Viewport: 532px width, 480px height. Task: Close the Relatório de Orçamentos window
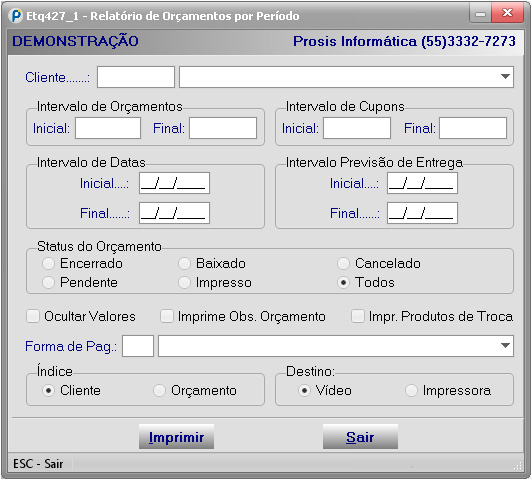507,14
